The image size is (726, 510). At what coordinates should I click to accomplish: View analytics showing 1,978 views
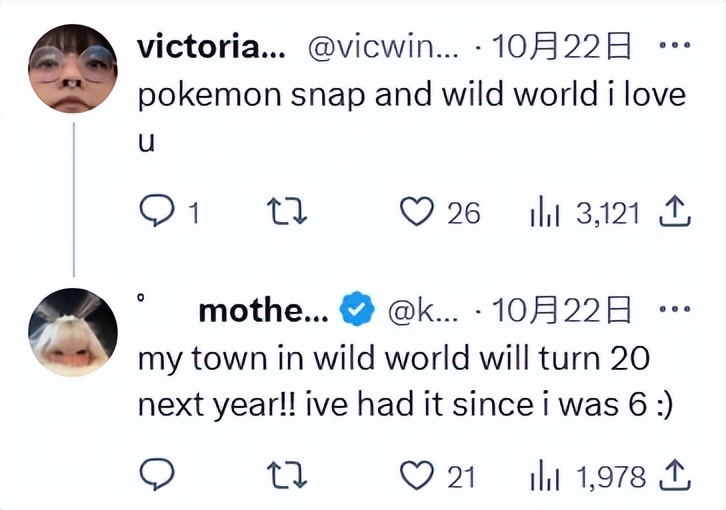[543, 476]
